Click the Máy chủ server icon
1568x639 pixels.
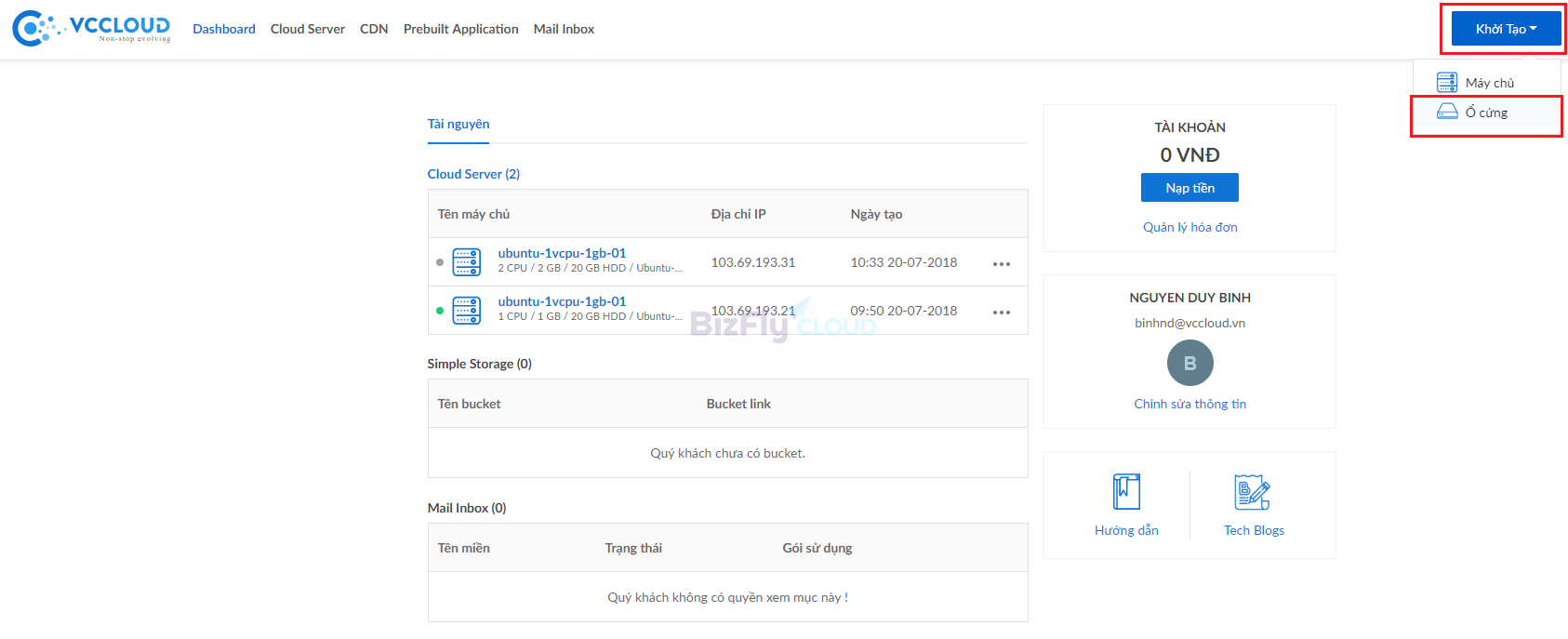tap(1447, 83)
